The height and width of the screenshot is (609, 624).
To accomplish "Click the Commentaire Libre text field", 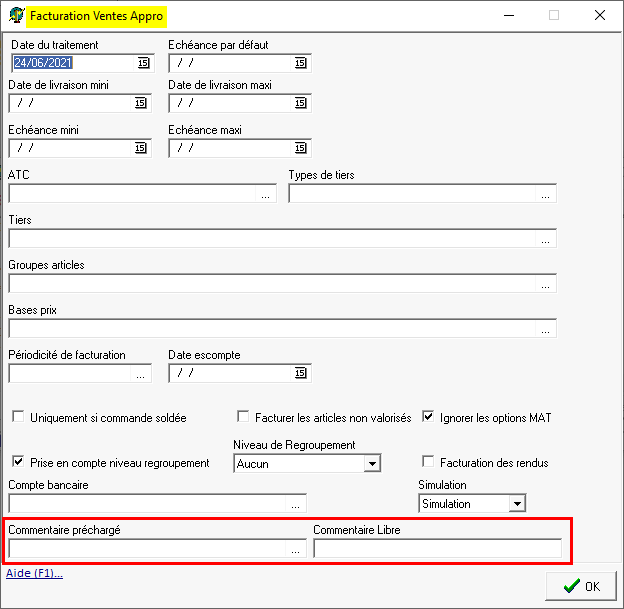I will point(437,548).
